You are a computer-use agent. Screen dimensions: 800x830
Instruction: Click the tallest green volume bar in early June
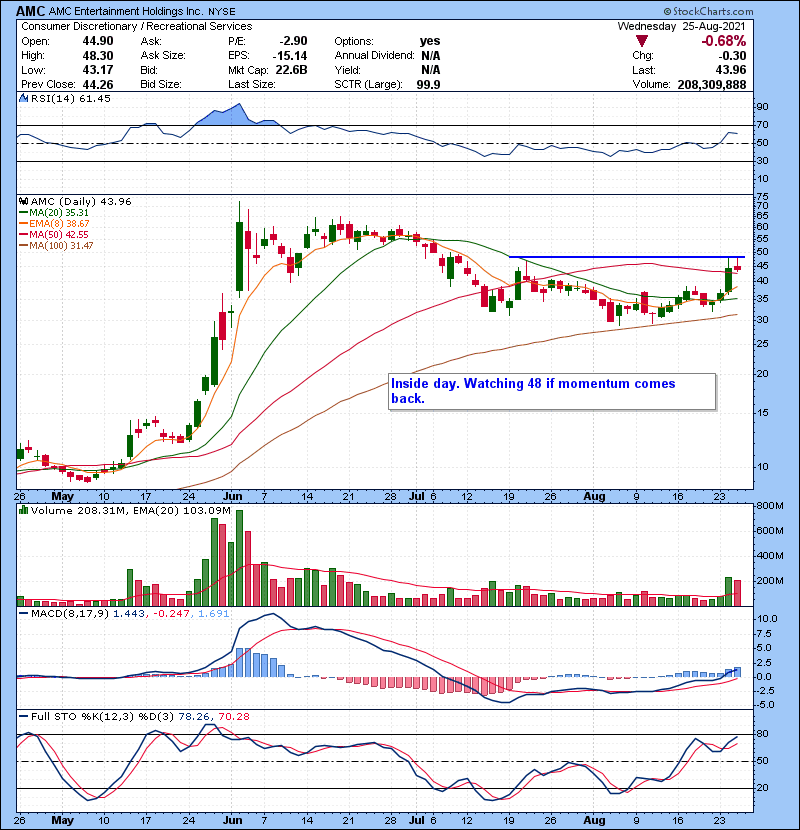point(239,558)
